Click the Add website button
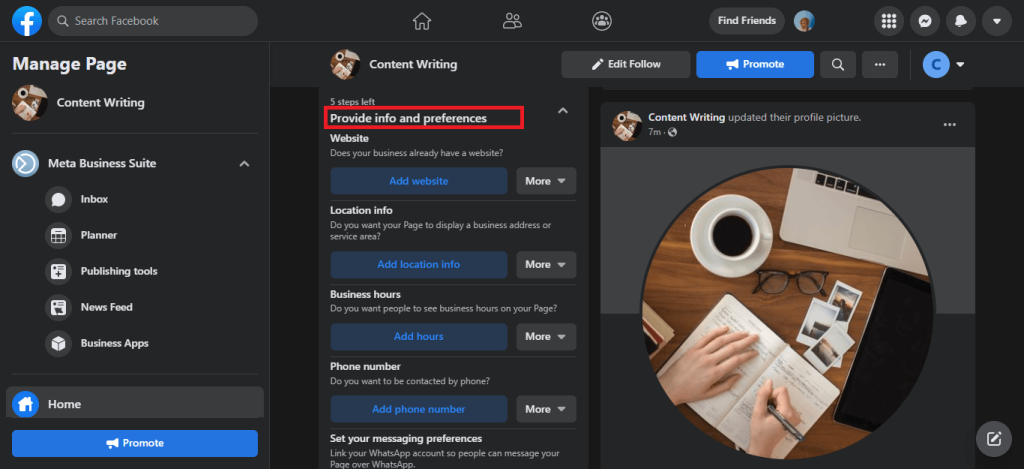1024x469 pixels. (419, 181)
